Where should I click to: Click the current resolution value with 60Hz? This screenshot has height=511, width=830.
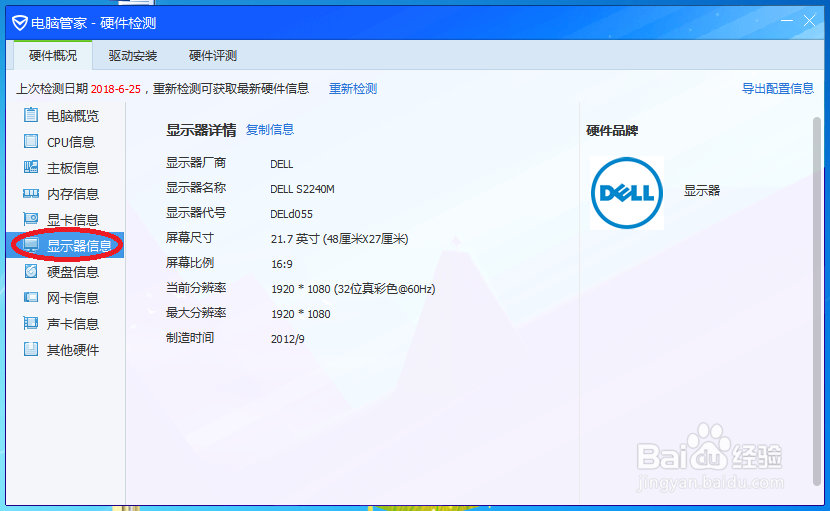353,289
